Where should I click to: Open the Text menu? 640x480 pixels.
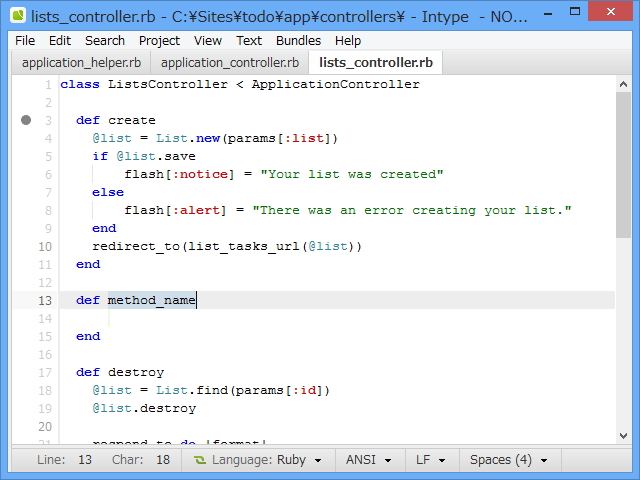coord(249,41)
